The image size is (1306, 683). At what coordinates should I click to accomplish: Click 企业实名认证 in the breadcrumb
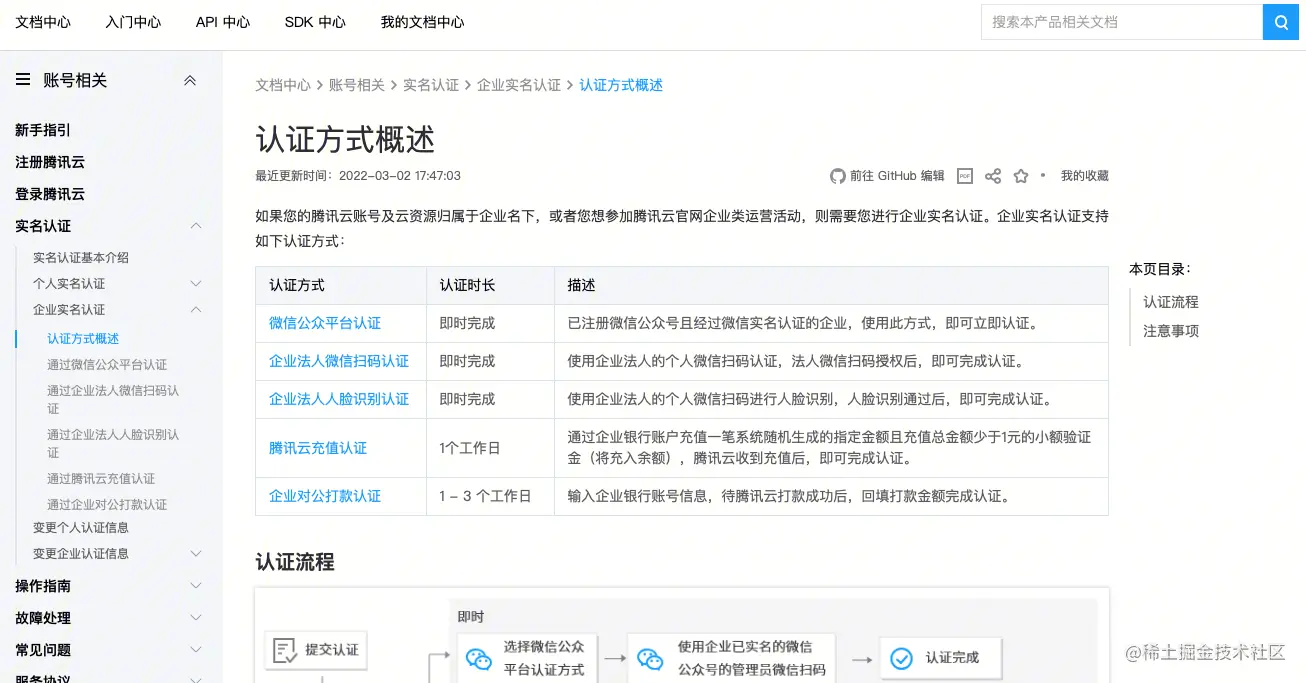pyautogui.click(x=519, y=85)
